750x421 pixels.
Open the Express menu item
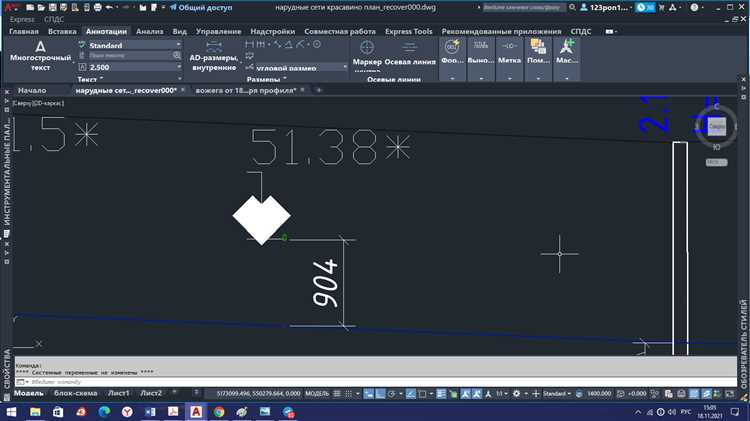click(x=22, y=19)
